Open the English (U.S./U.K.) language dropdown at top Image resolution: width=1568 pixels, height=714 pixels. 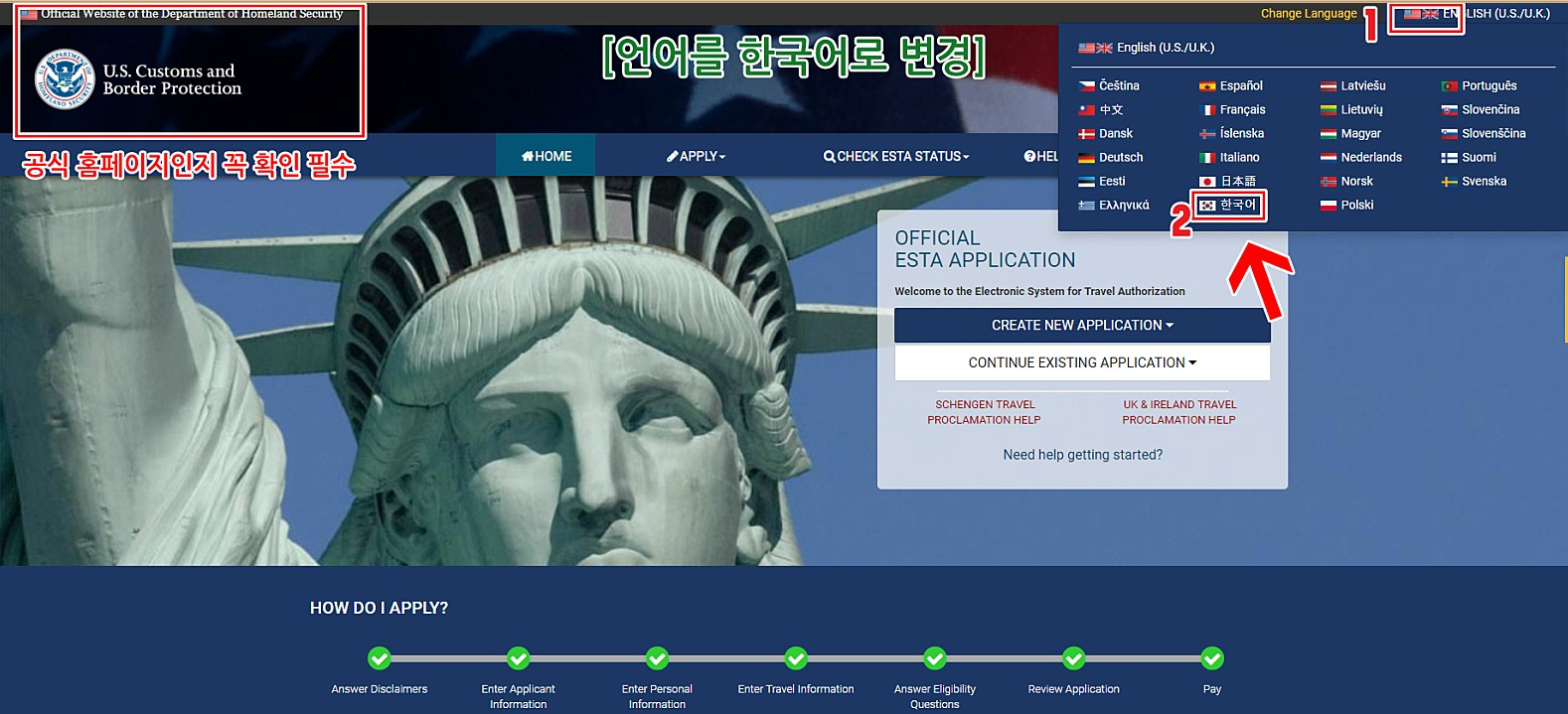tap(1477, 14)
